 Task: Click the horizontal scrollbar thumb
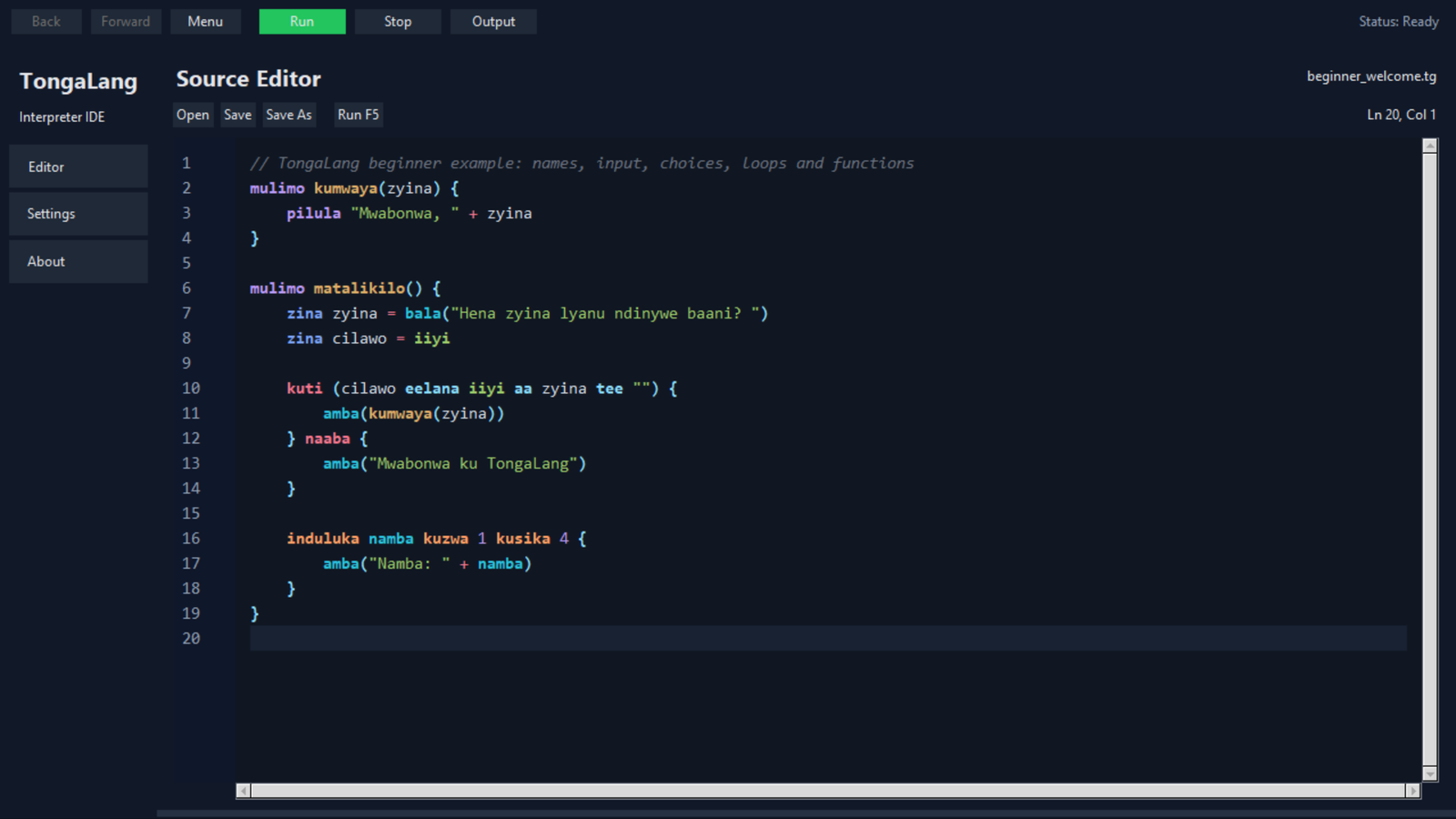pos(828,791)
